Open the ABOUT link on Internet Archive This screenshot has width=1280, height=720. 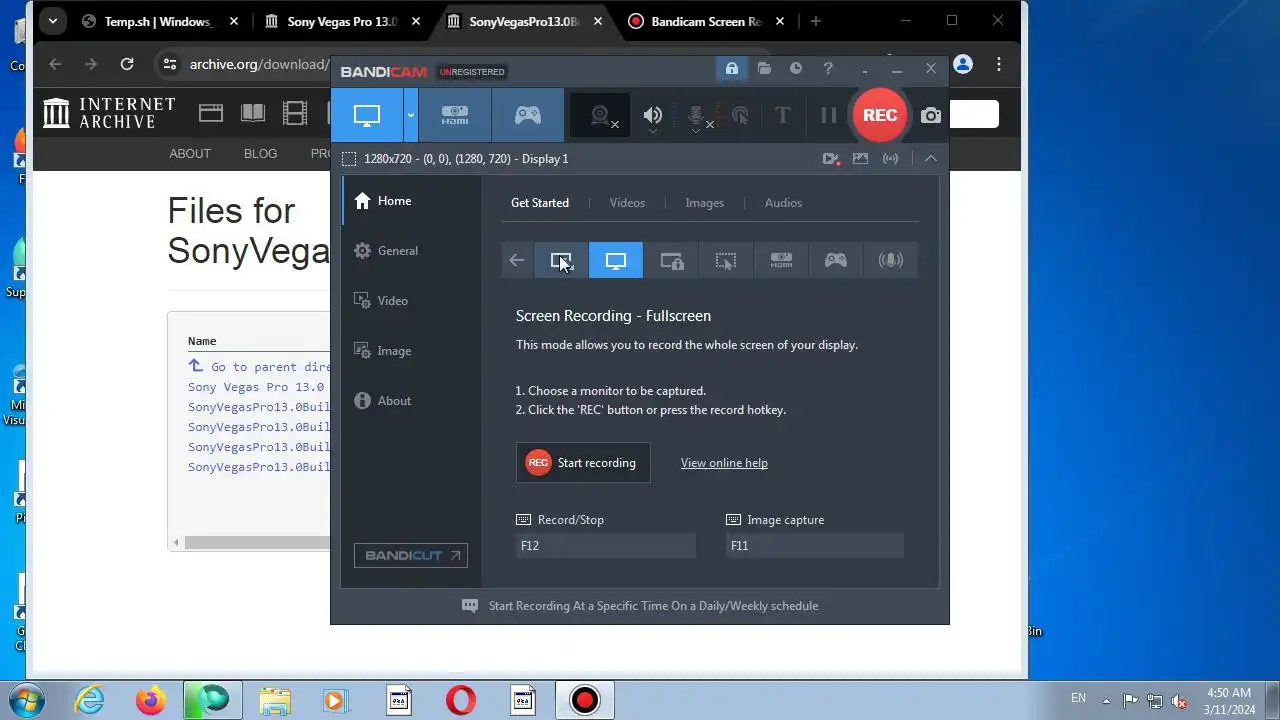click(x=190, y=153)
